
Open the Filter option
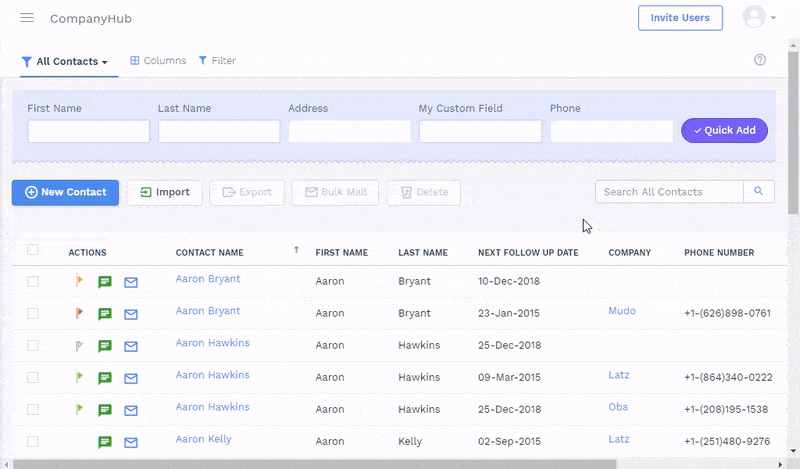coord(217,61)
